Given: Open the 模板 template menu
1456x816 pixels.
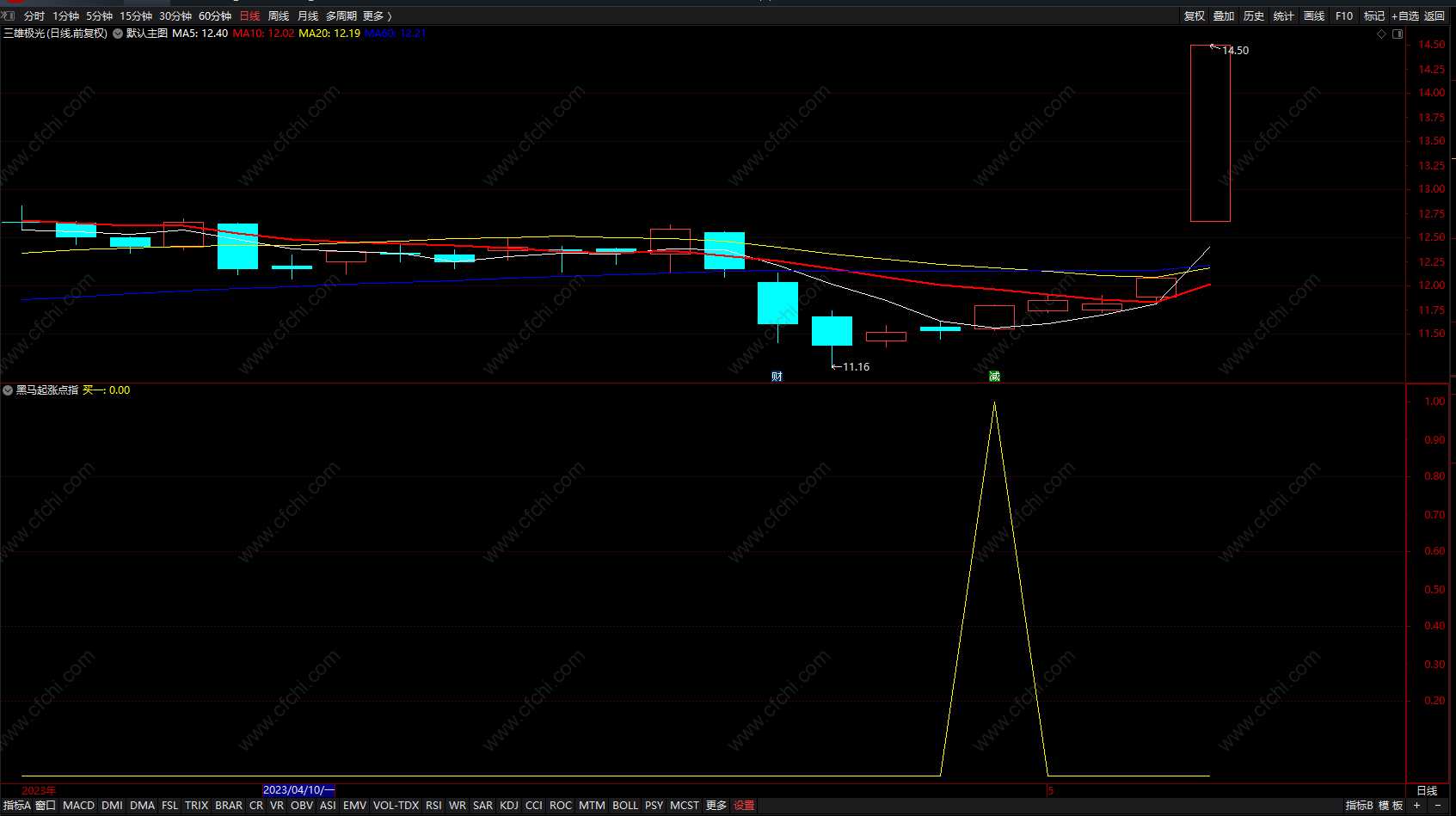Looking at the screenshot, I should click(x=1391, y=806).
